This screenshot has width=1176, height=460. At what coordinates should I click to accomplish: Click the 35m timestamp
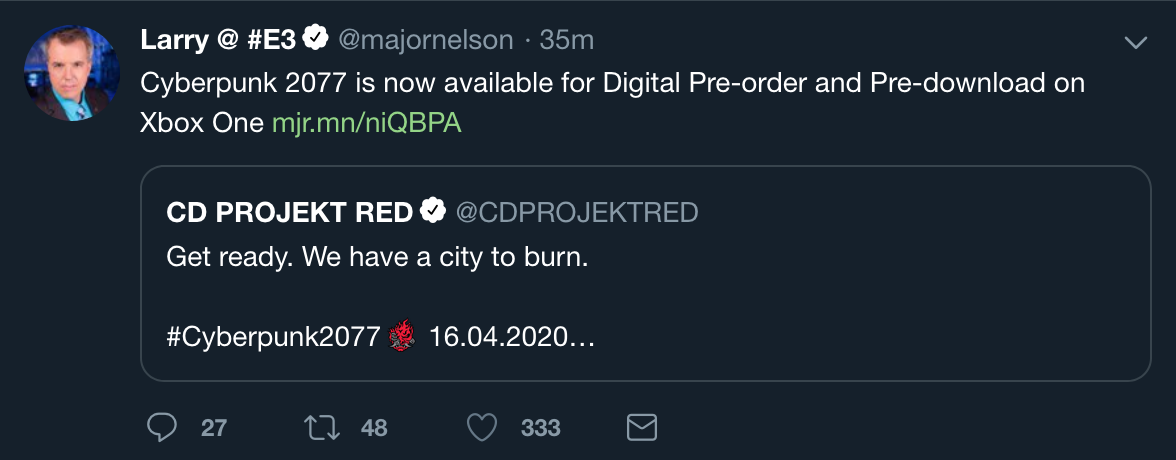pyautogui.click(x=567, y=40)
